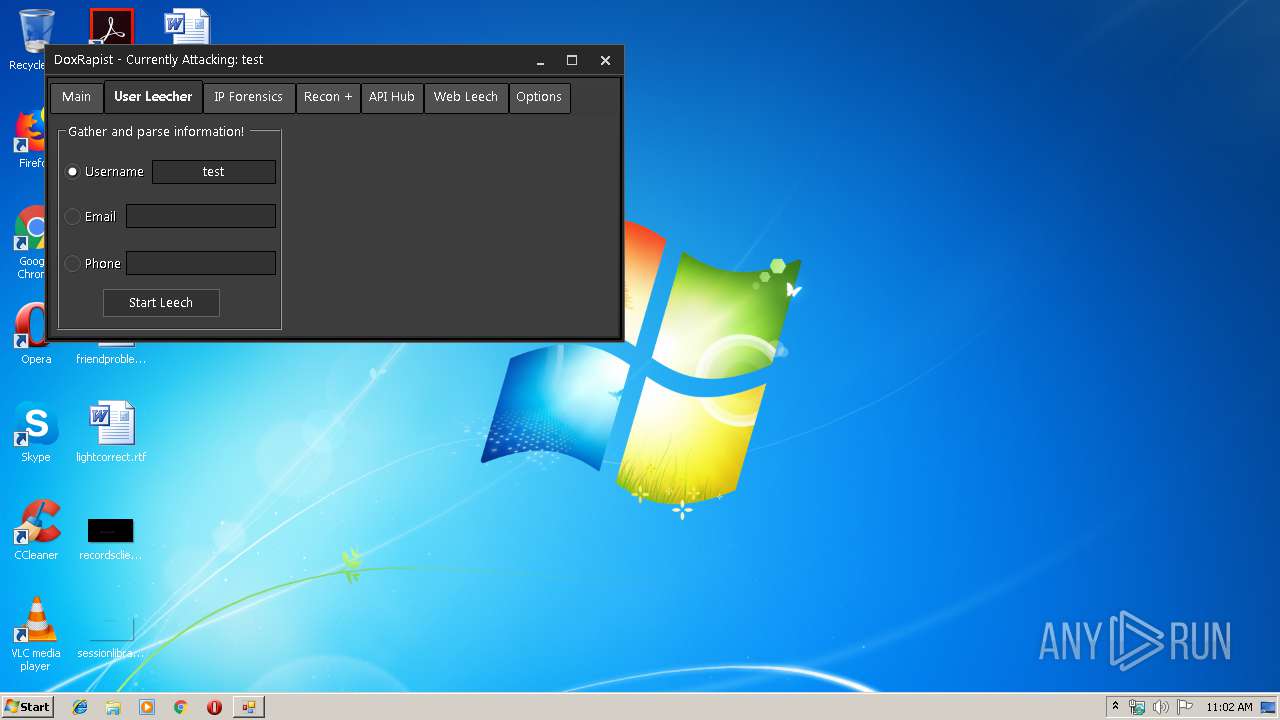Open the Windows Start menu
Viewport: 1280px width, 720px height.
[27, 707]
